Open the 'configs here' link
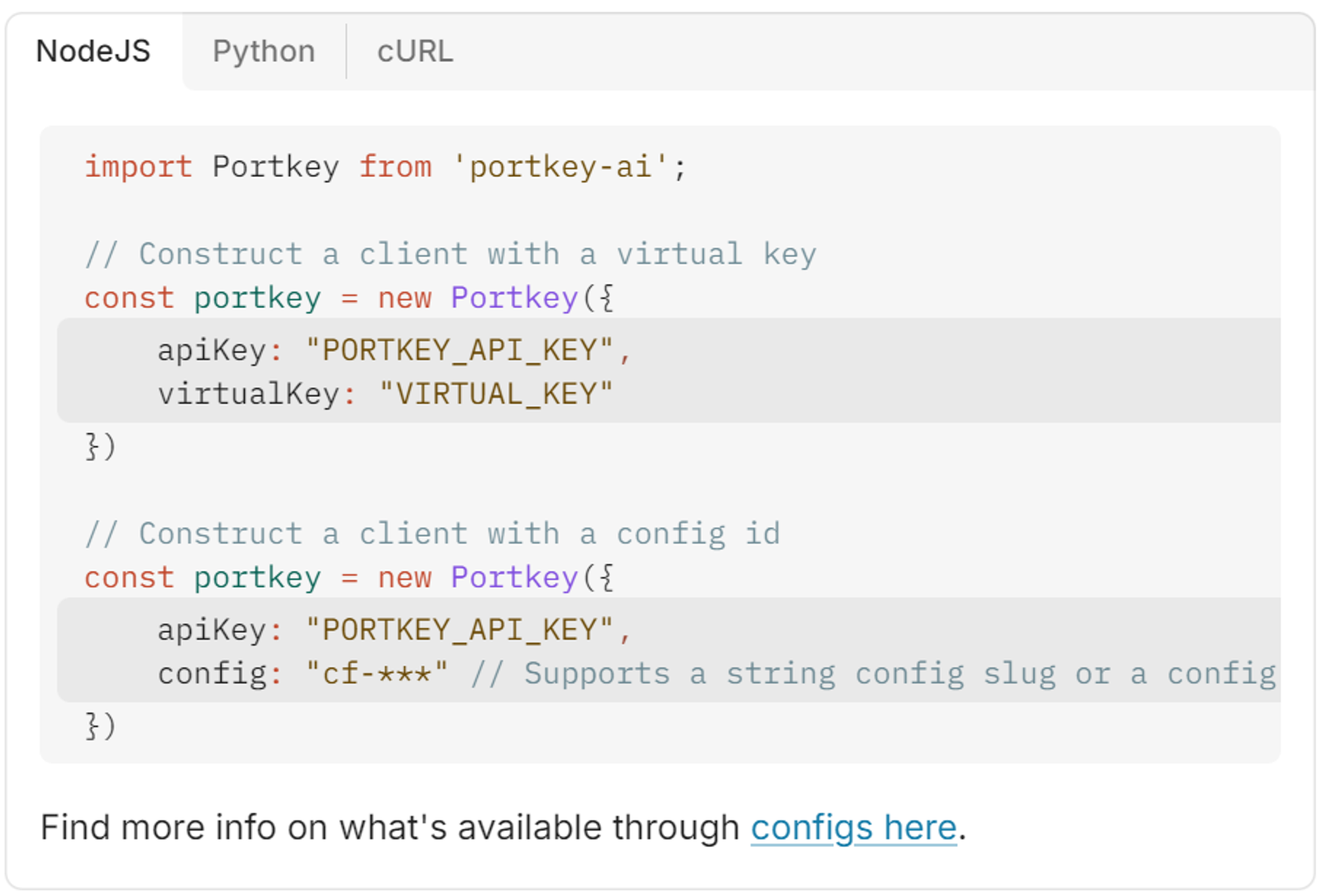The width and height of the screenshot is (1317, 896). pos(853,828)
